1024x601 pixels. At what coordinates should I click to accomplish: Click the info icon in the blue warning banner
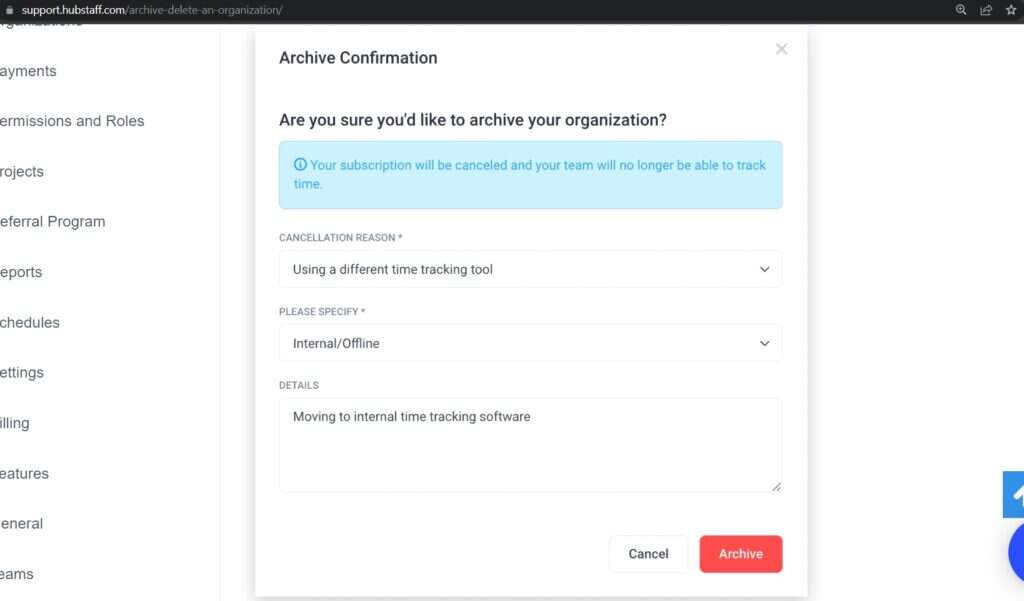tap(301, 164)
